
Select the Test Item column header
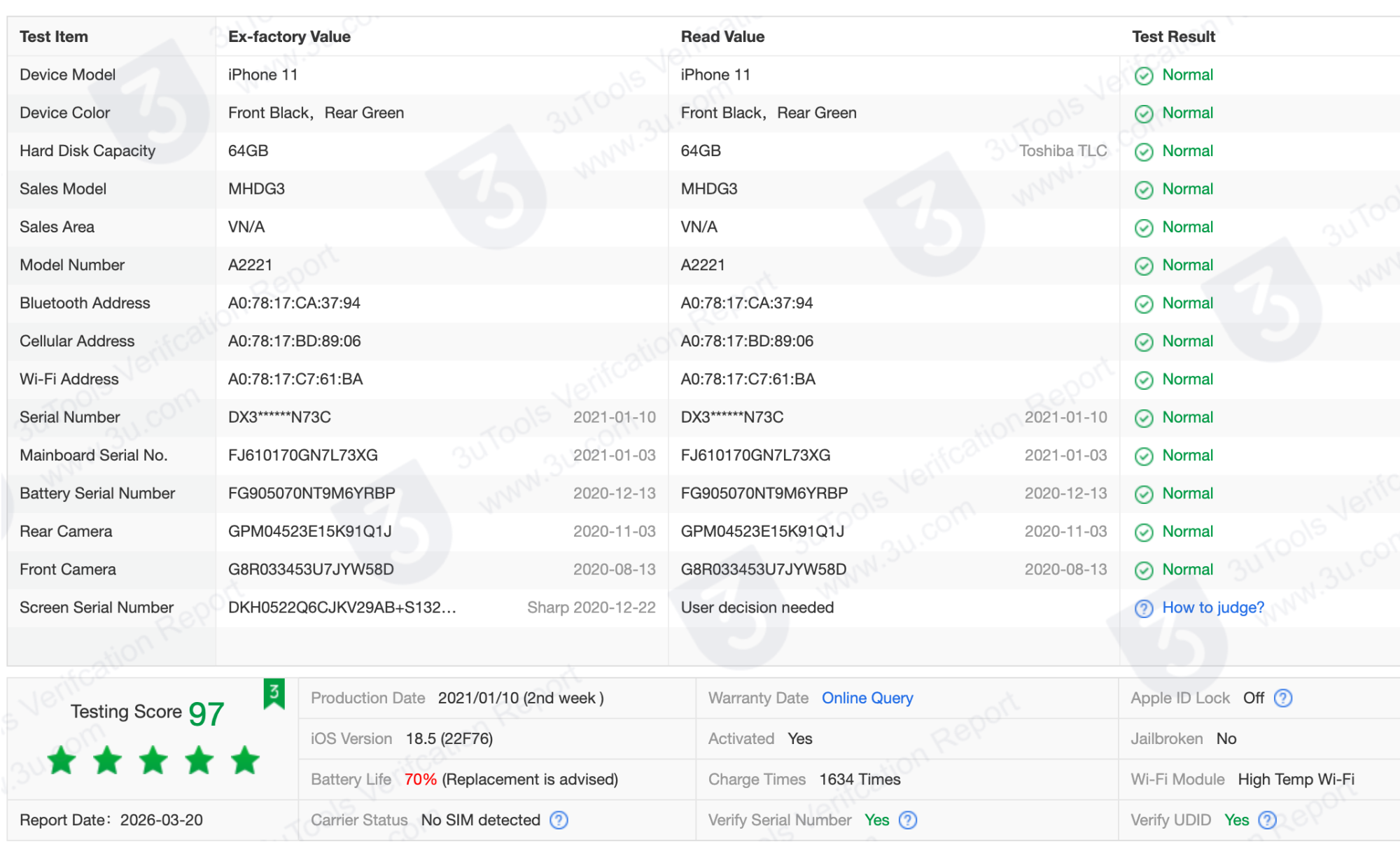coord(54,36)
